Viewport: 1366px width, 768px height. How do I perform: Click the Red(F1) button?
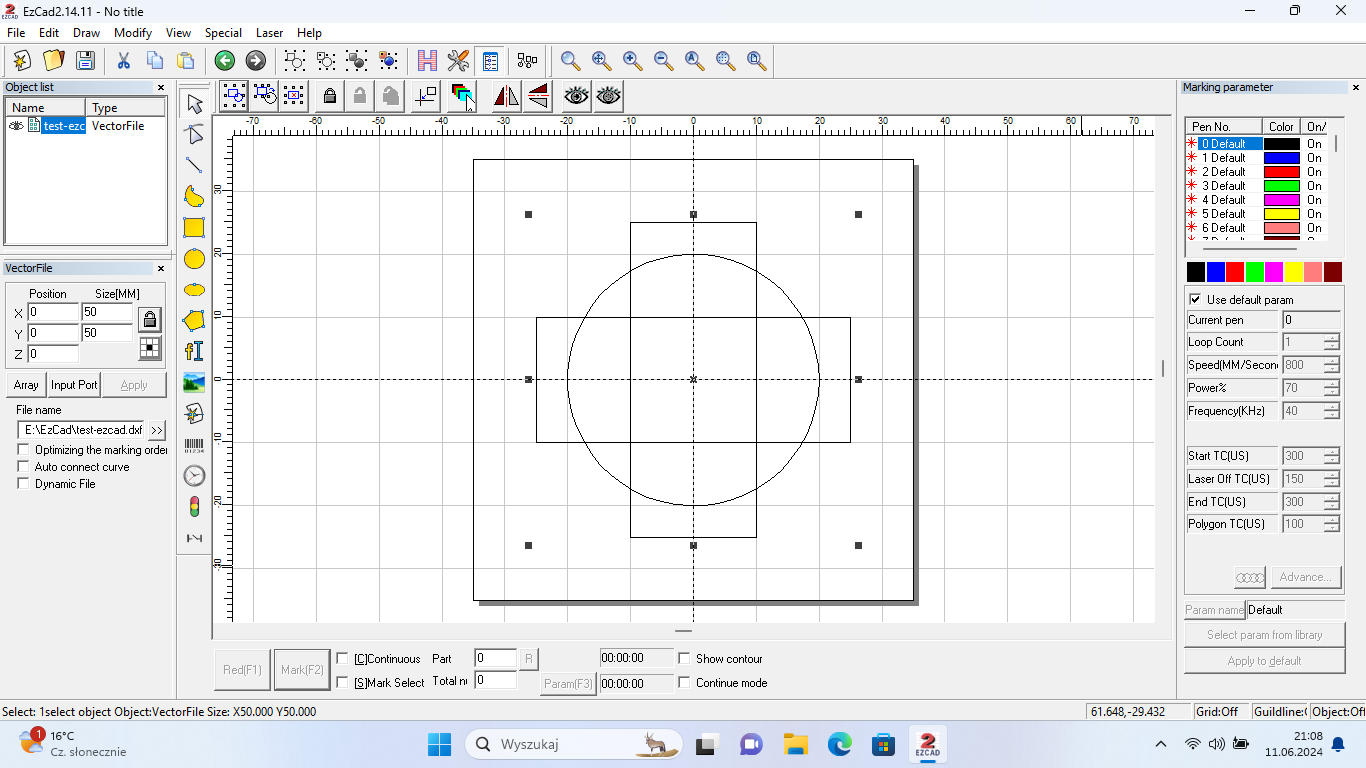[242, 670]
